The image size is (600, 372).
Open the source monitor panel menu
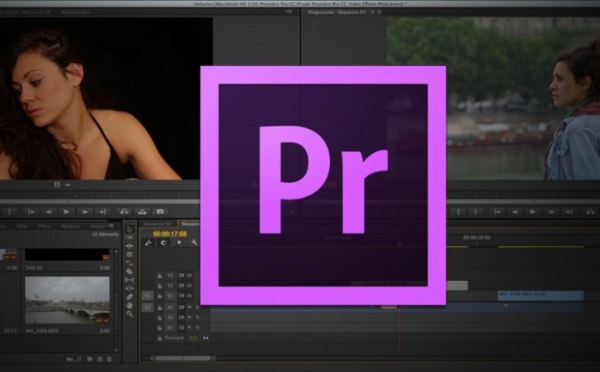(289, 12)
